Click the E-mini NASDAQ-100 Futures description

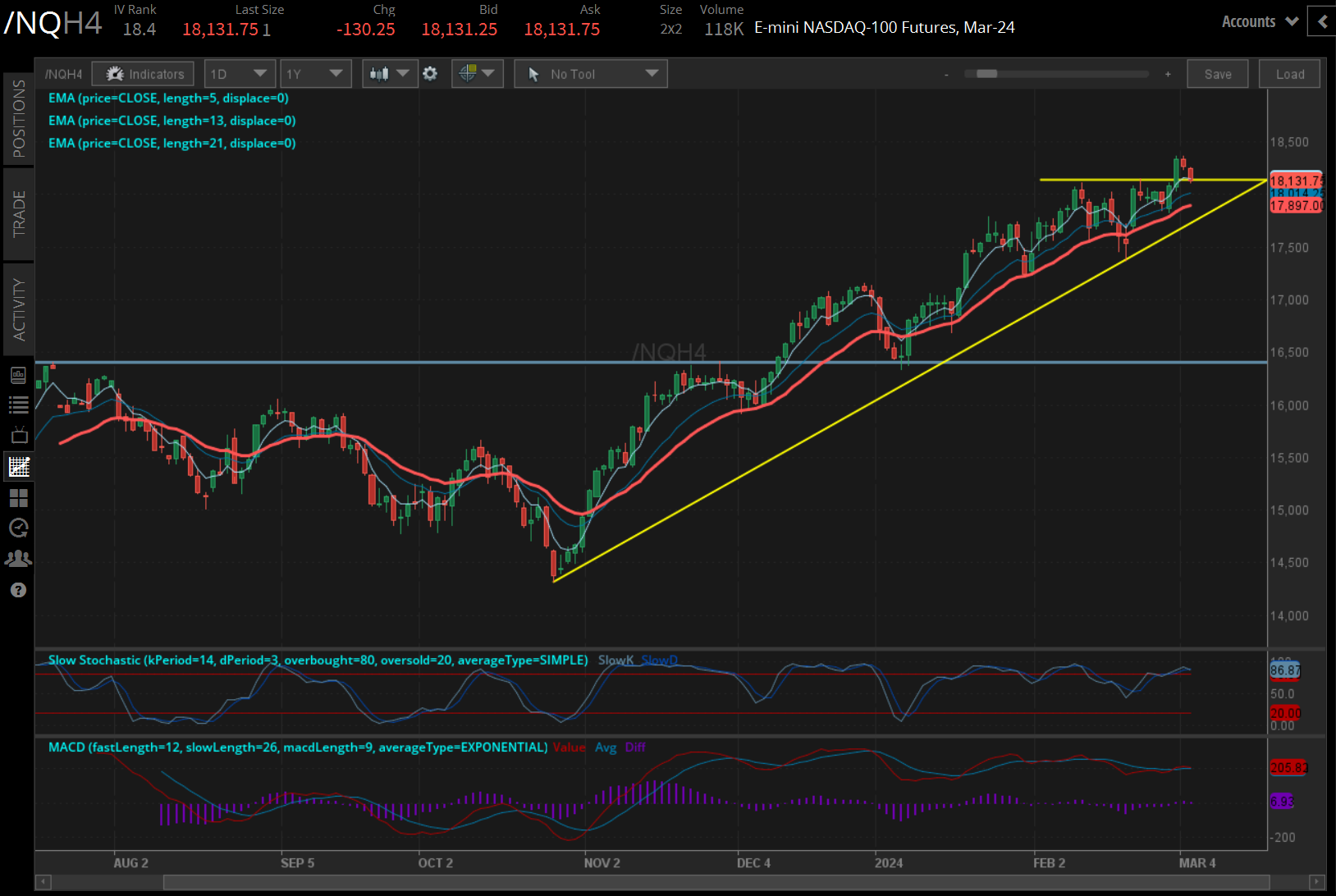(x=885, y=28)
